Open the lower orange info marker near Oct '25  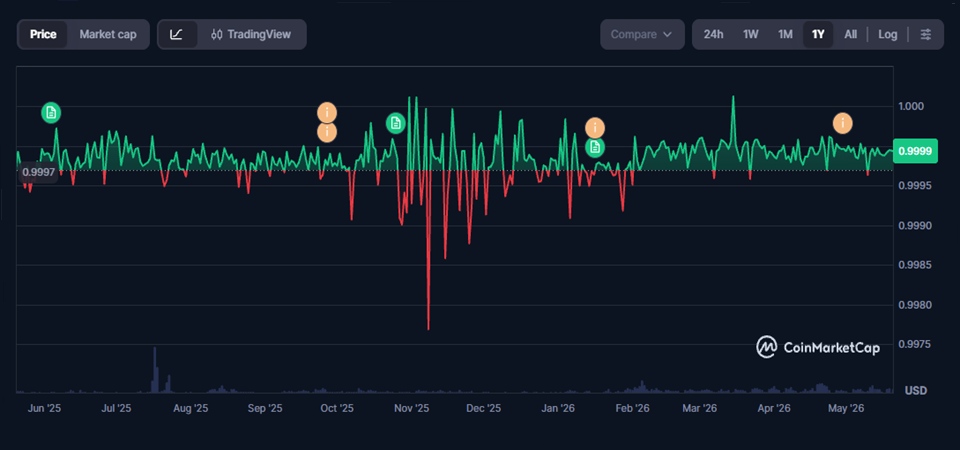pos(327,132)
